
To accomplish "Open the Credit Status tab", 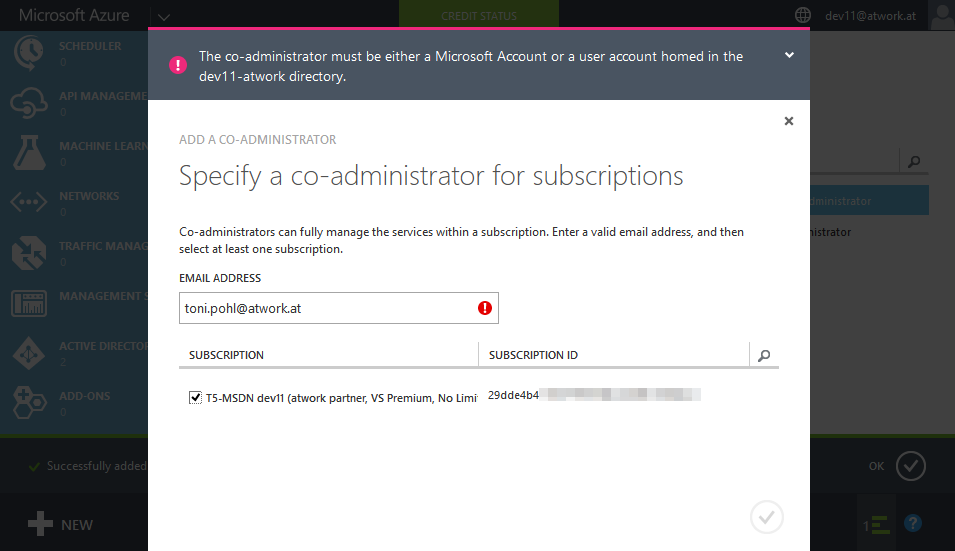I will [478, 16].
